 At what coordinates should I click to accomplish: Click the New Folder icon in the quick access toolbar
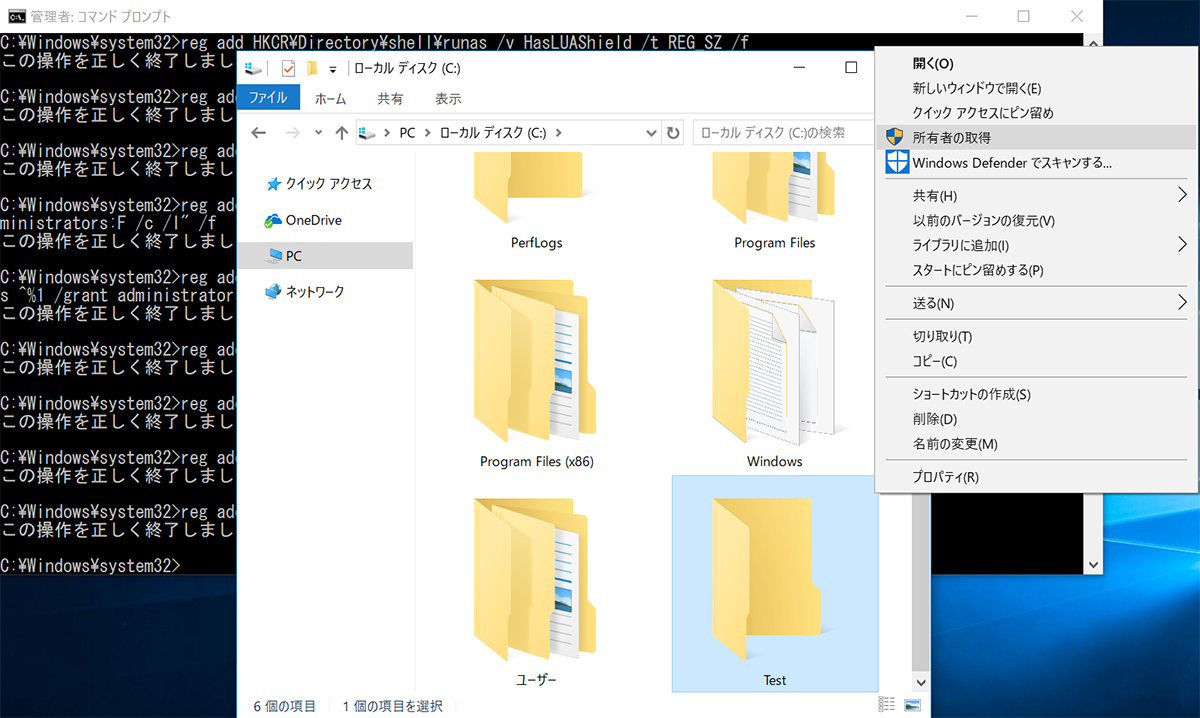pos(311,66)
